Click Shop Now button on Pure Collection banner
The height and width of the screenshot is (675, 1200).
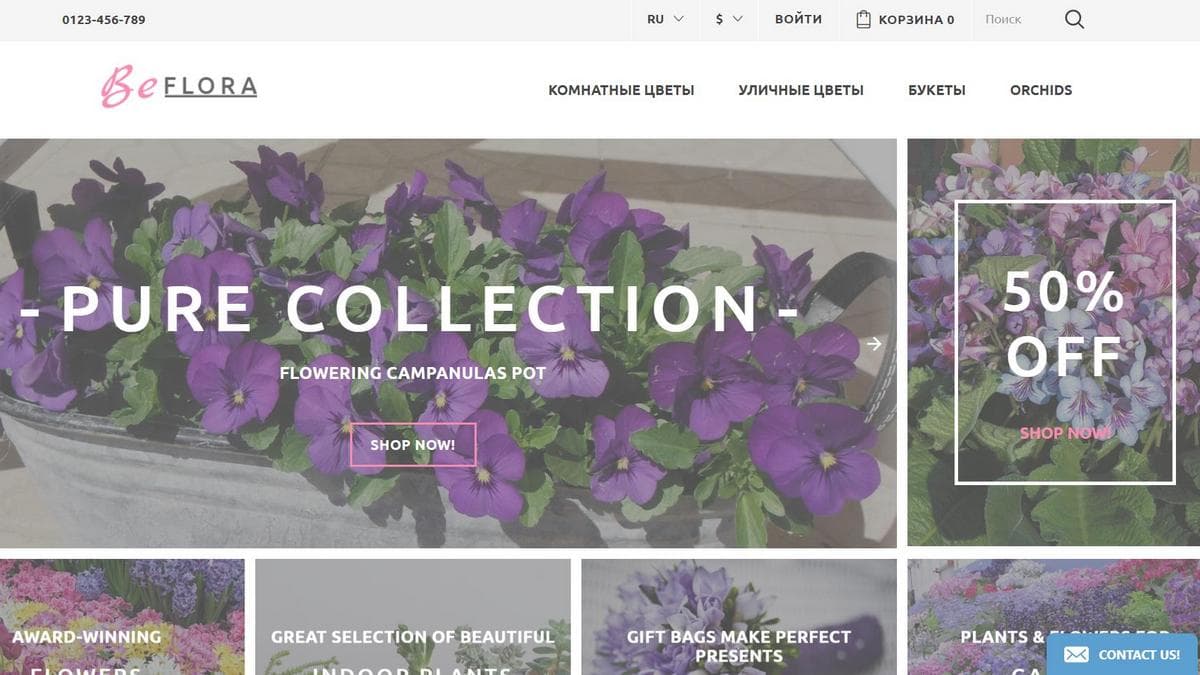(413, 445)
